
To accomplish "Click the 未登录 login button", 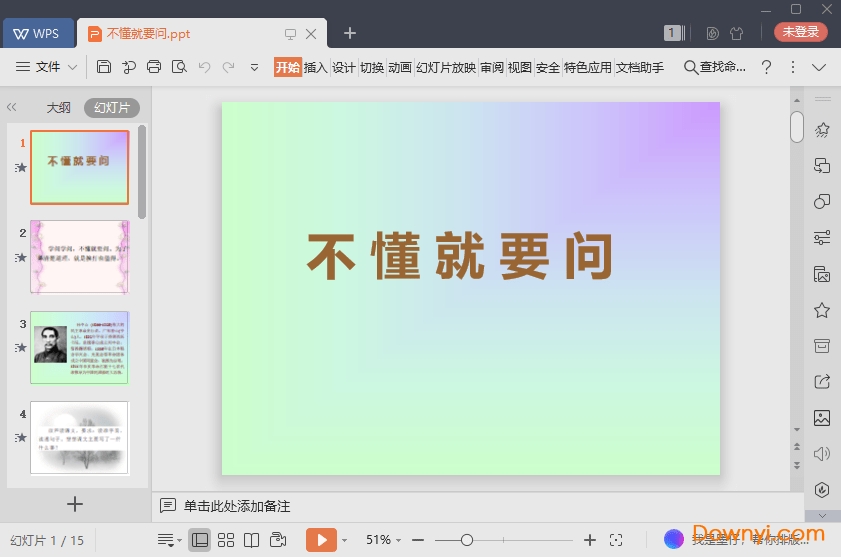I will point(800,32).
